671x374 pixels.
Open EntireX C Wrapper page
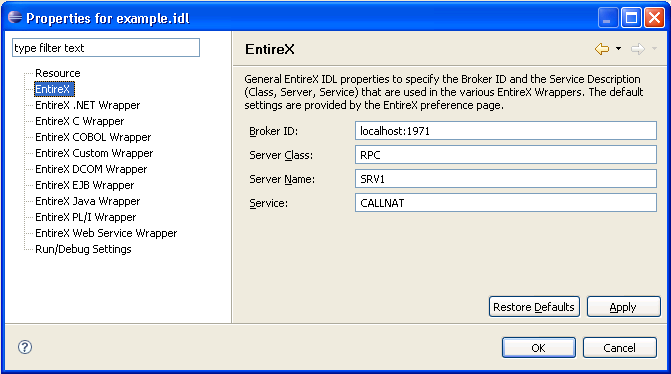(x=80, y=121)
